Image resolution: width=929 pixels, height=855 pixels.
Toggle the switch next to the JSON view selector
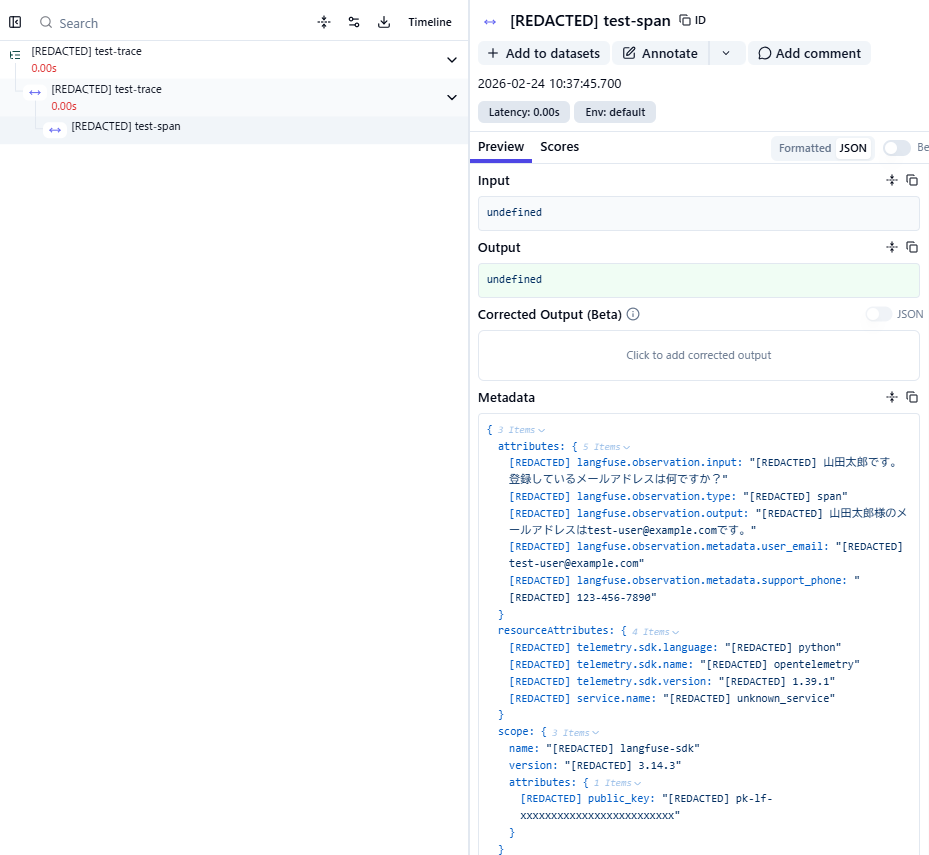[896, 148]
